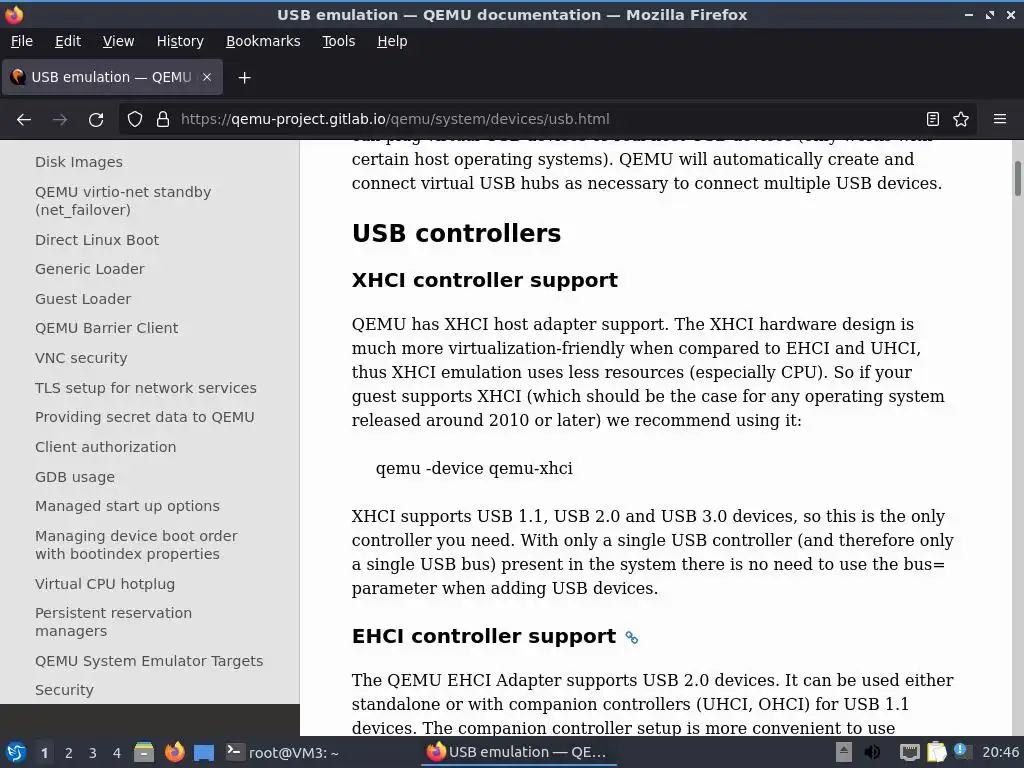This screenshot has width=1024, height=768.
Task: Open the VNC security sidebar link
Action: click(x=81, y=358)
